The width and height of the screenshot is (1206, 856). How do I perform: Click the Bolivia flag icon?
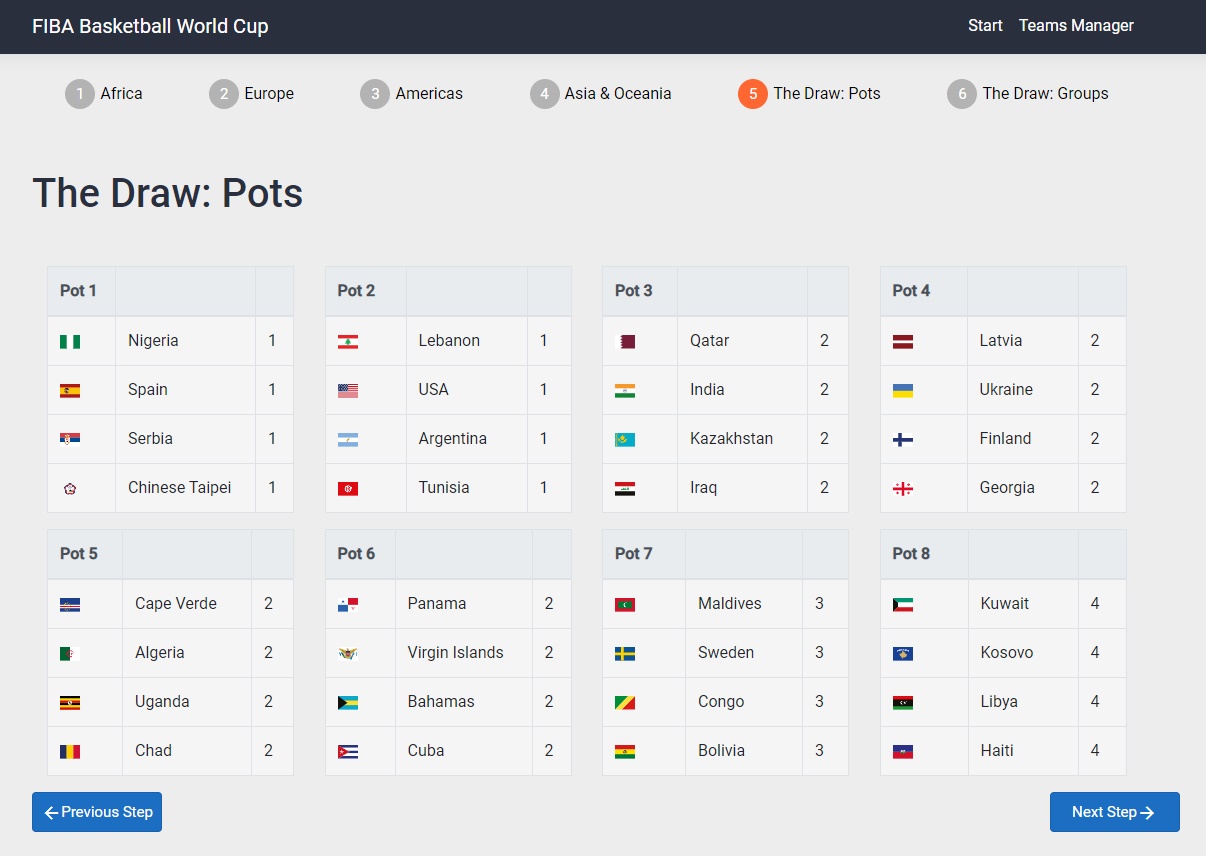tap(625, 751)
